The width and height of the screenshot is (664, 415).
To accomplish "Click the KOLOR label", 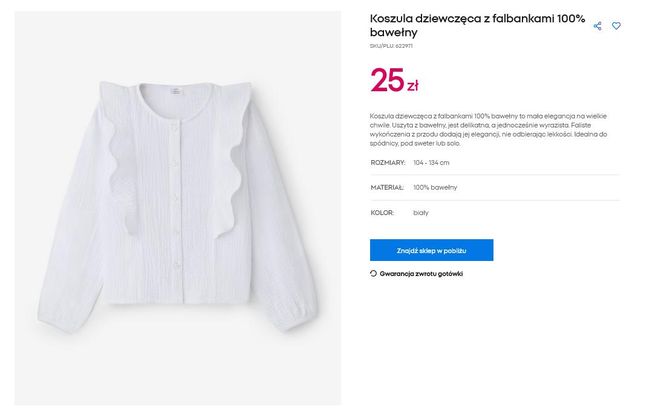I will (382, 213).
